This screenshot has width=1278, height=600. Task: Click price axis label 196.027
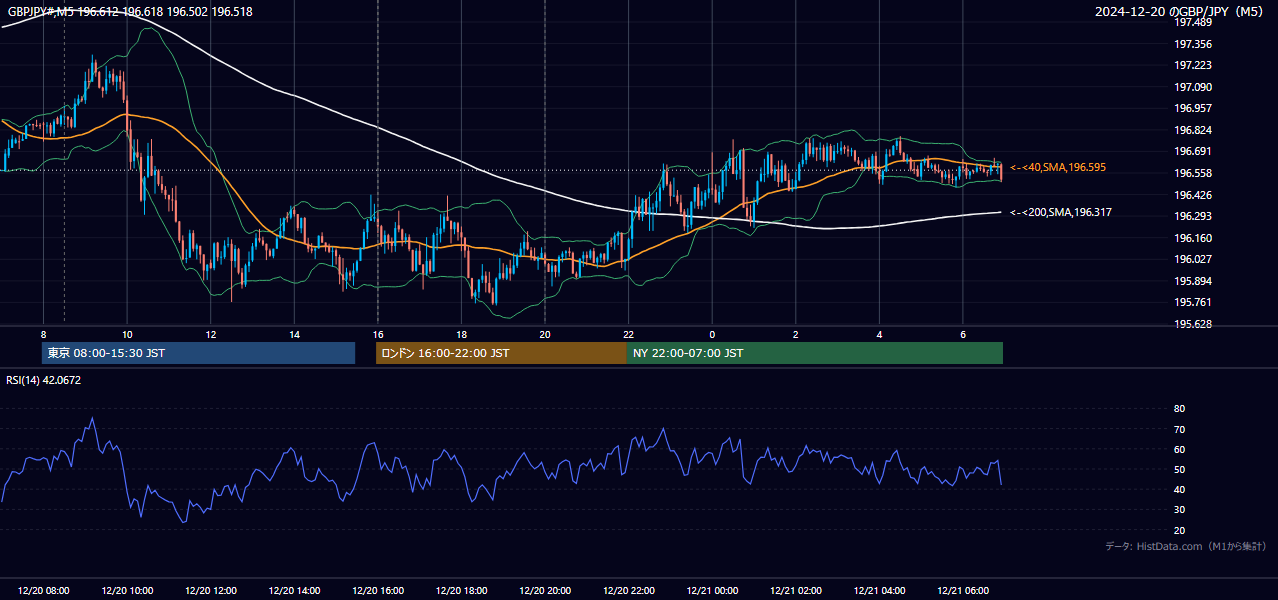pyautogui.click(x=1192, y=259)
